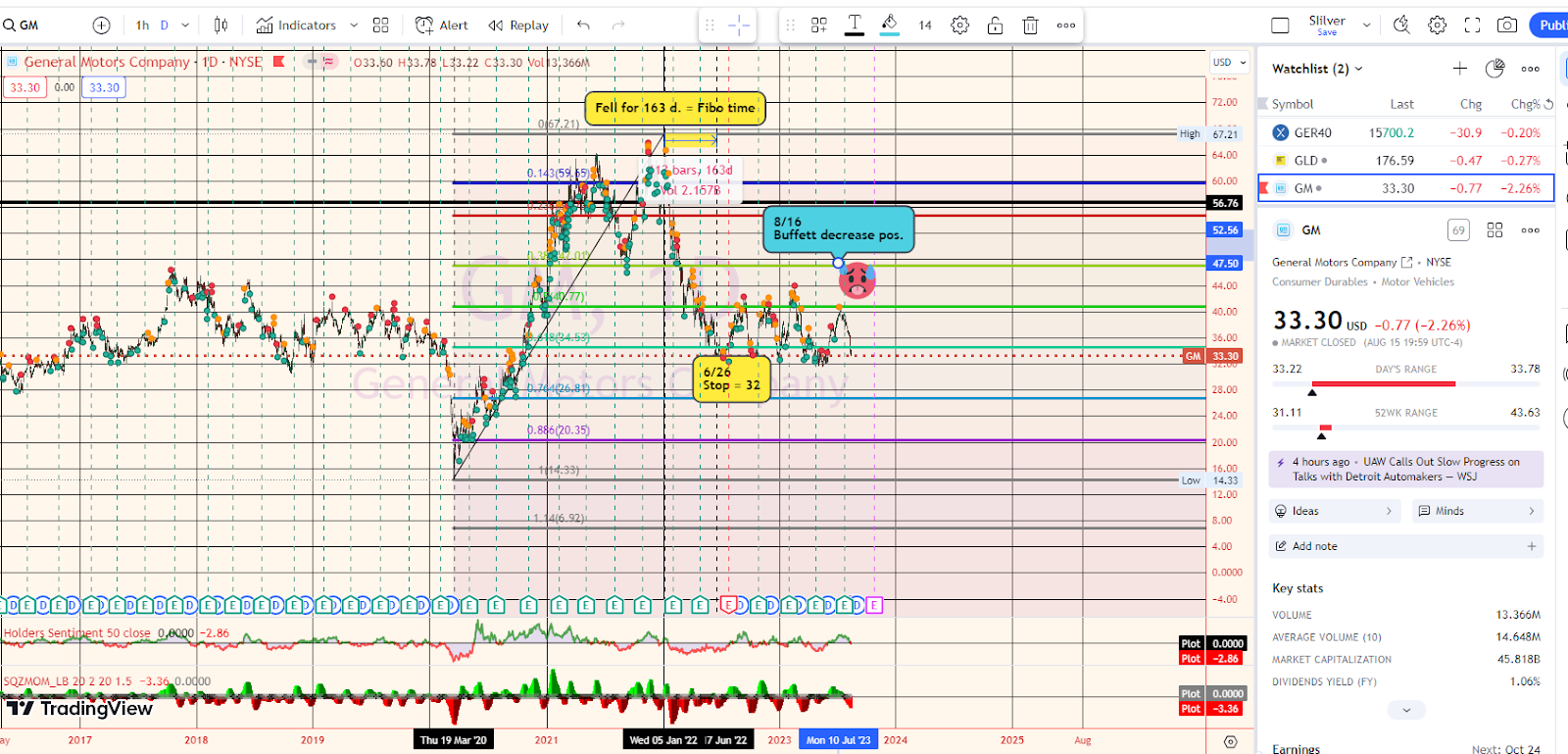1568x754 pixels.
Task: Change the font size 14
Action: click(x=925, y=25)
